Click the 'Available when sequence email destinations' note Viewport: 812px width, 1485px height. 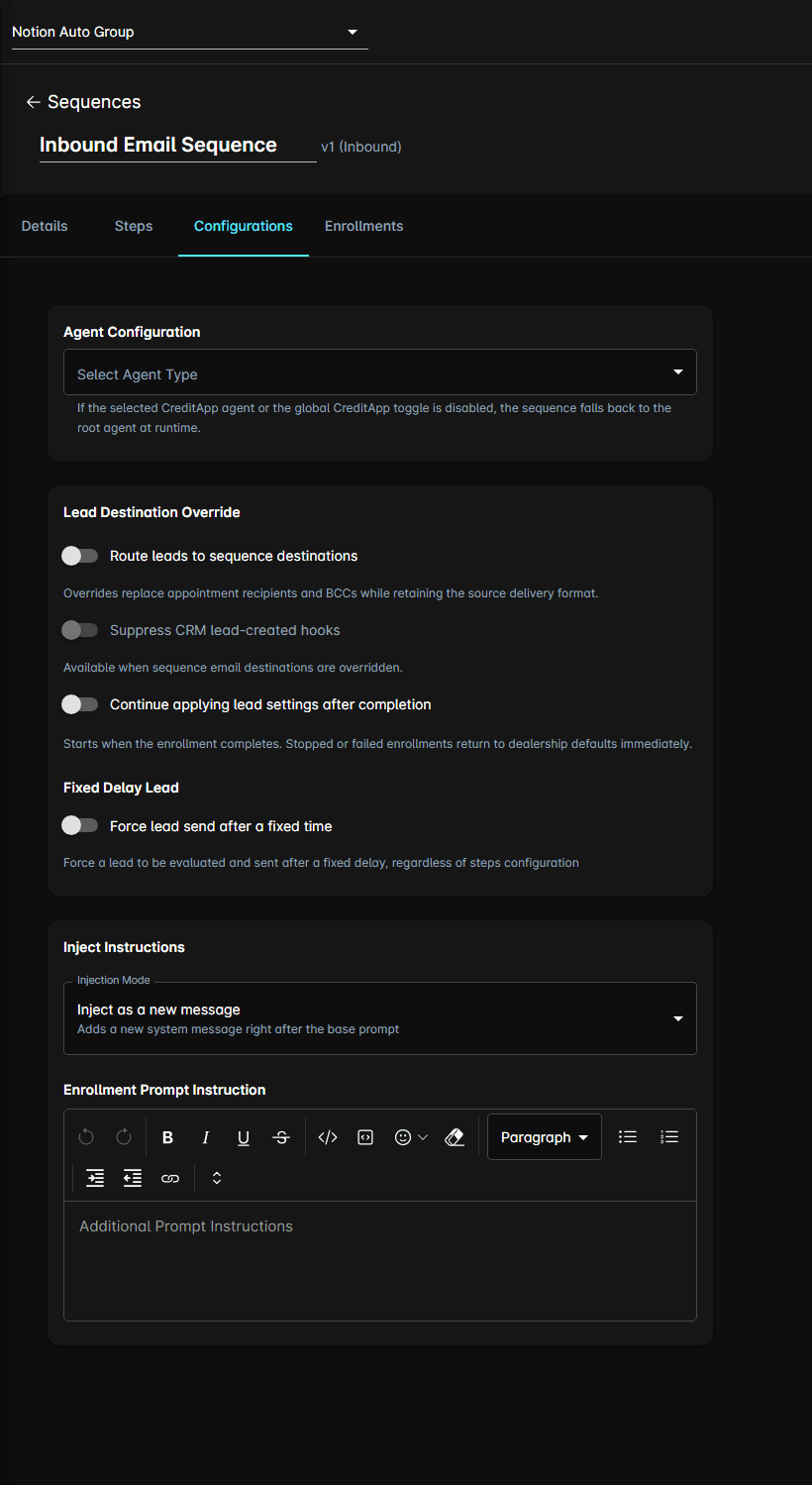pos(233,668)
